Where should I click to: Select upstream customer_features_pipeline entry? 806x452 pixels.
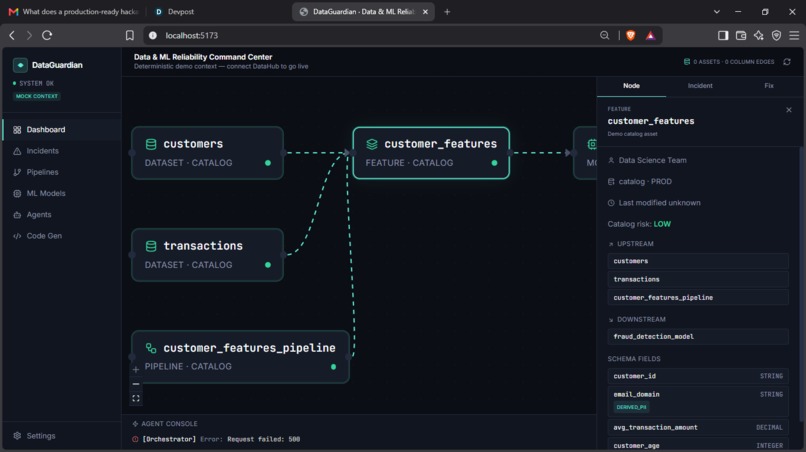click(698, 297)
